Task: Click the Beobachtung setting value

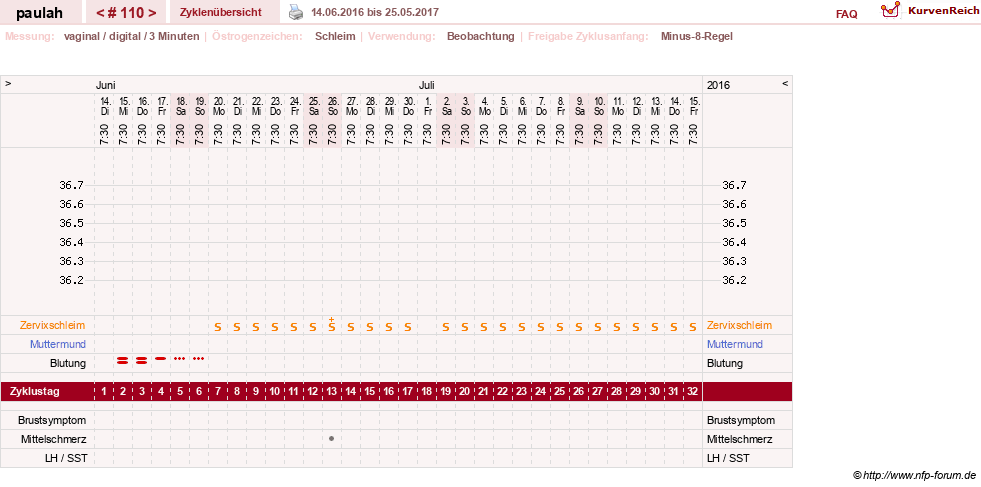Action: (480, 36)
